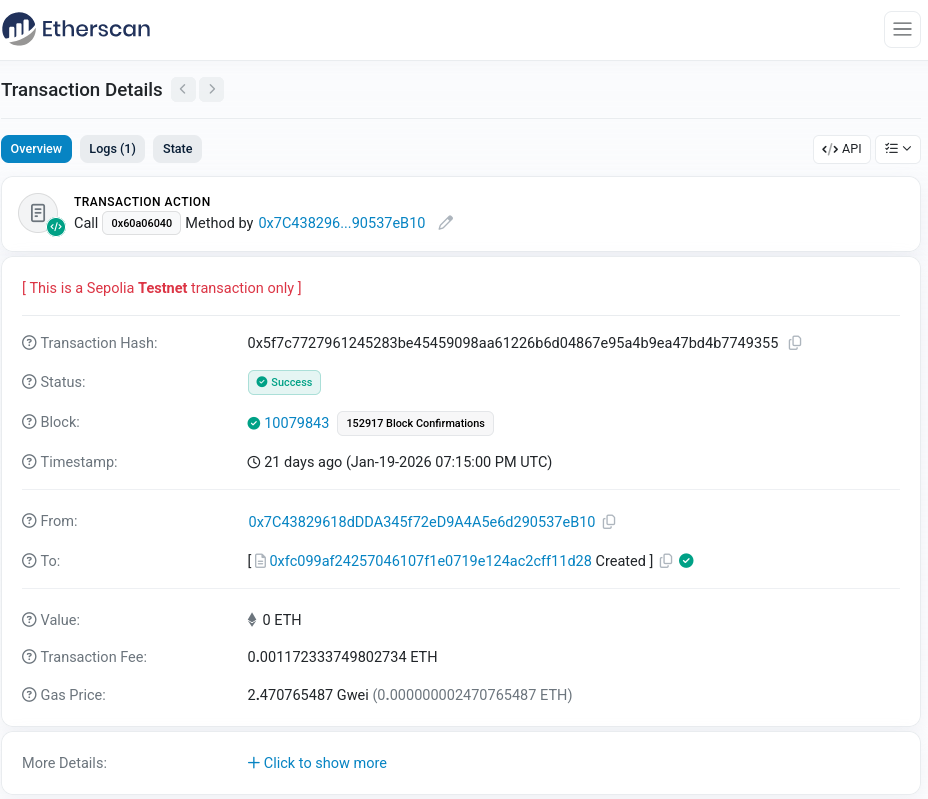This screenshot has height=799, width=928.
Task: Click the Etherscan logo
Action: [x=76, y=28]
